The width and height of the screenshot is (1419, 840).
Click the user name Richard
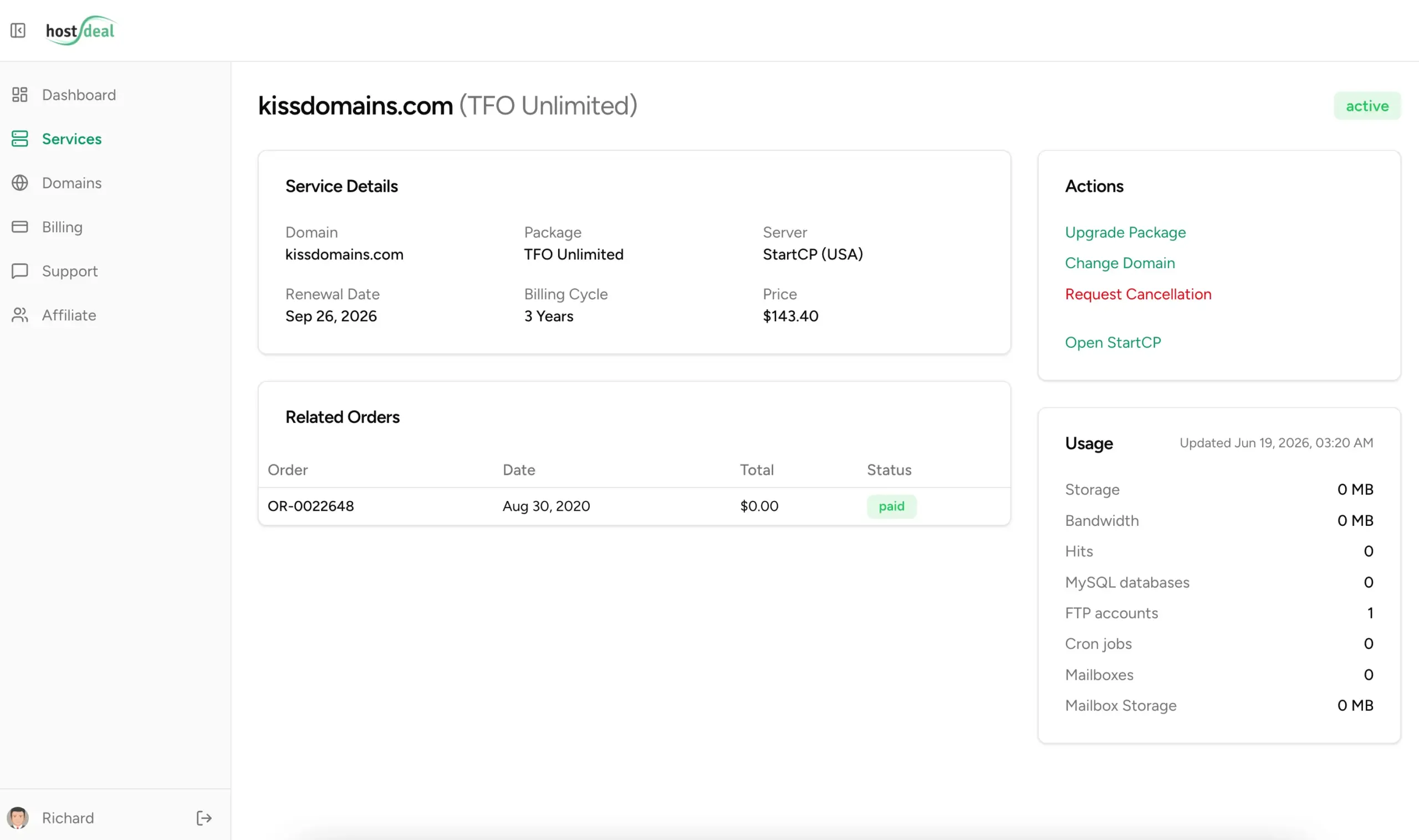click(x=68, y=818)
